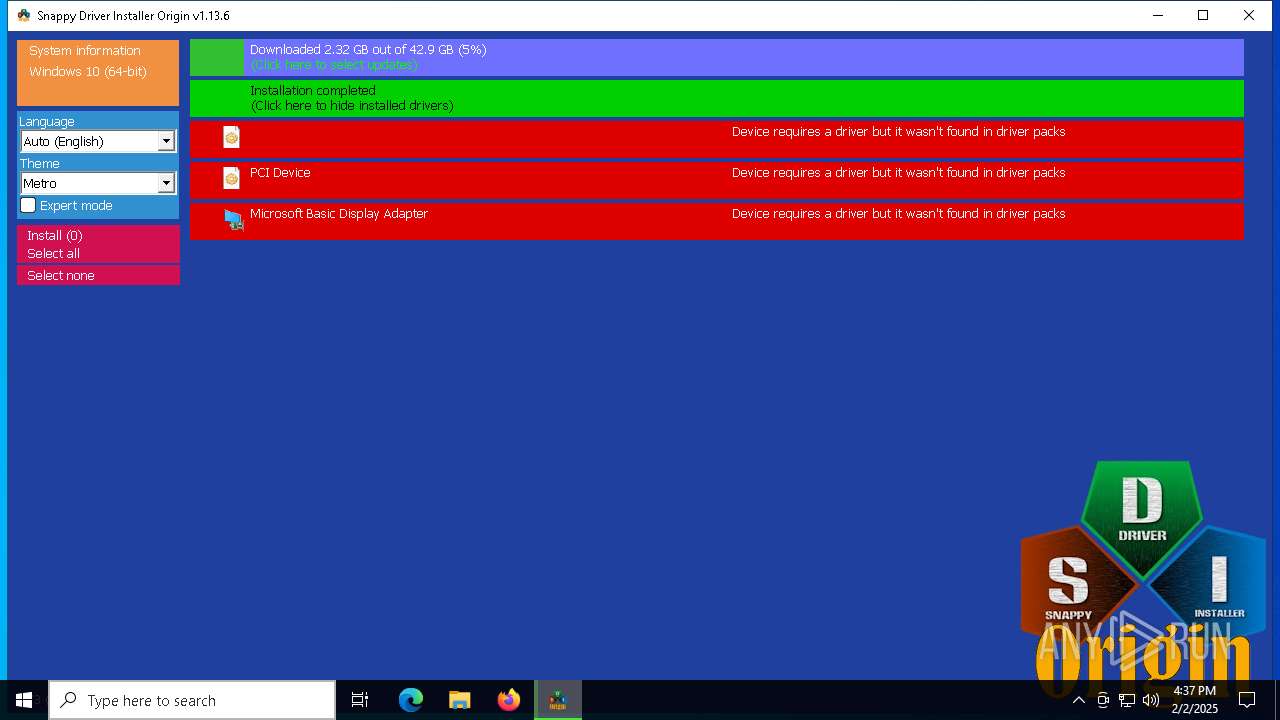Click the app icon in the title bar
The image size is (1280, 720).
(x=24, y=15)
